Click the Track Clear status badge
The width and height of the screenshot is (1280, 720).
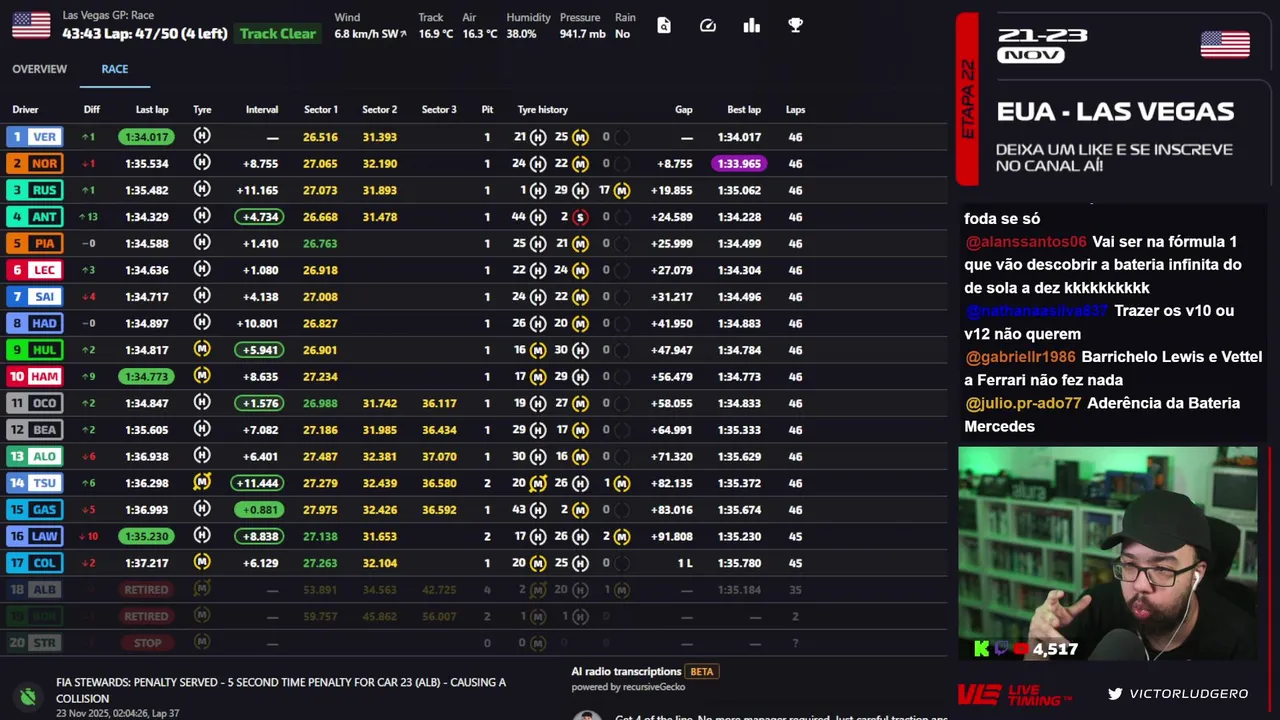pyautogui.click(x=278, y=34)
